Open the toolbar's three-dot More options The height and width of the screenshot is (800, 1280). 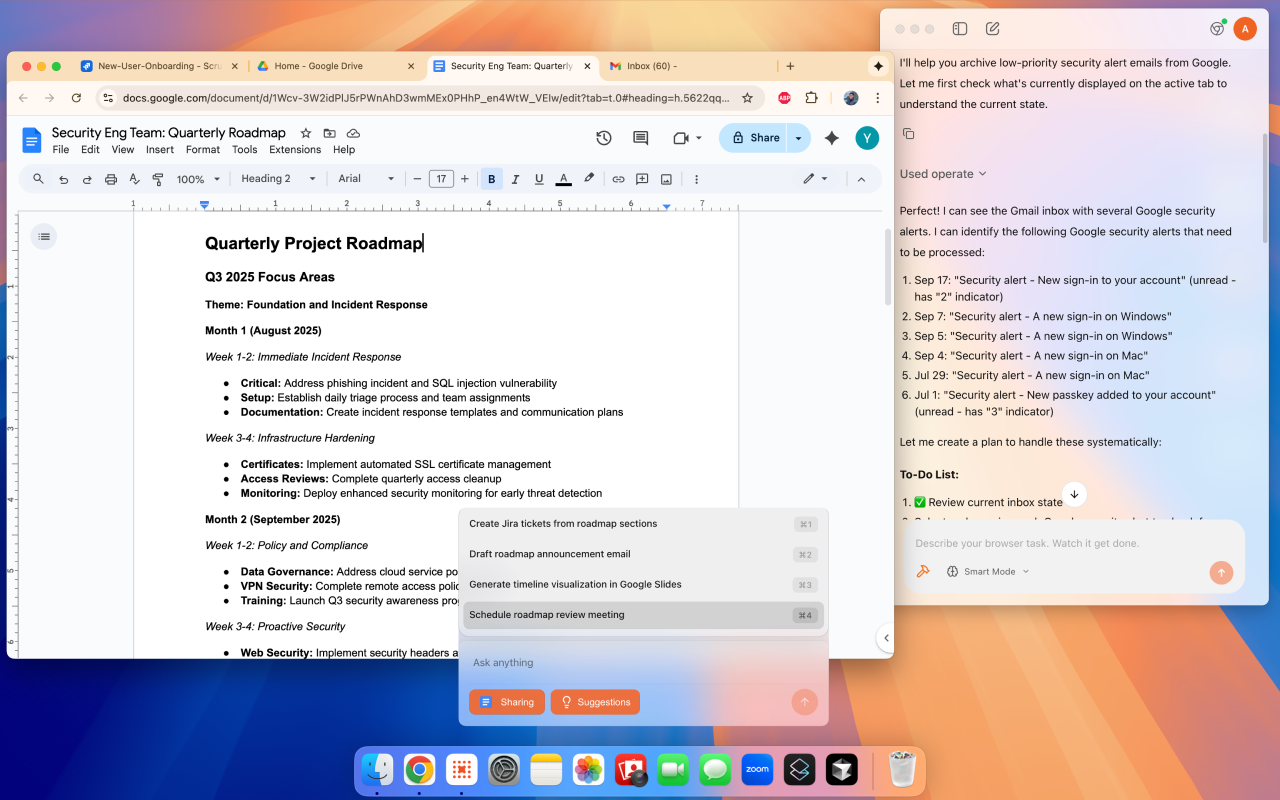pyautogui.click(x=697, y=179)
